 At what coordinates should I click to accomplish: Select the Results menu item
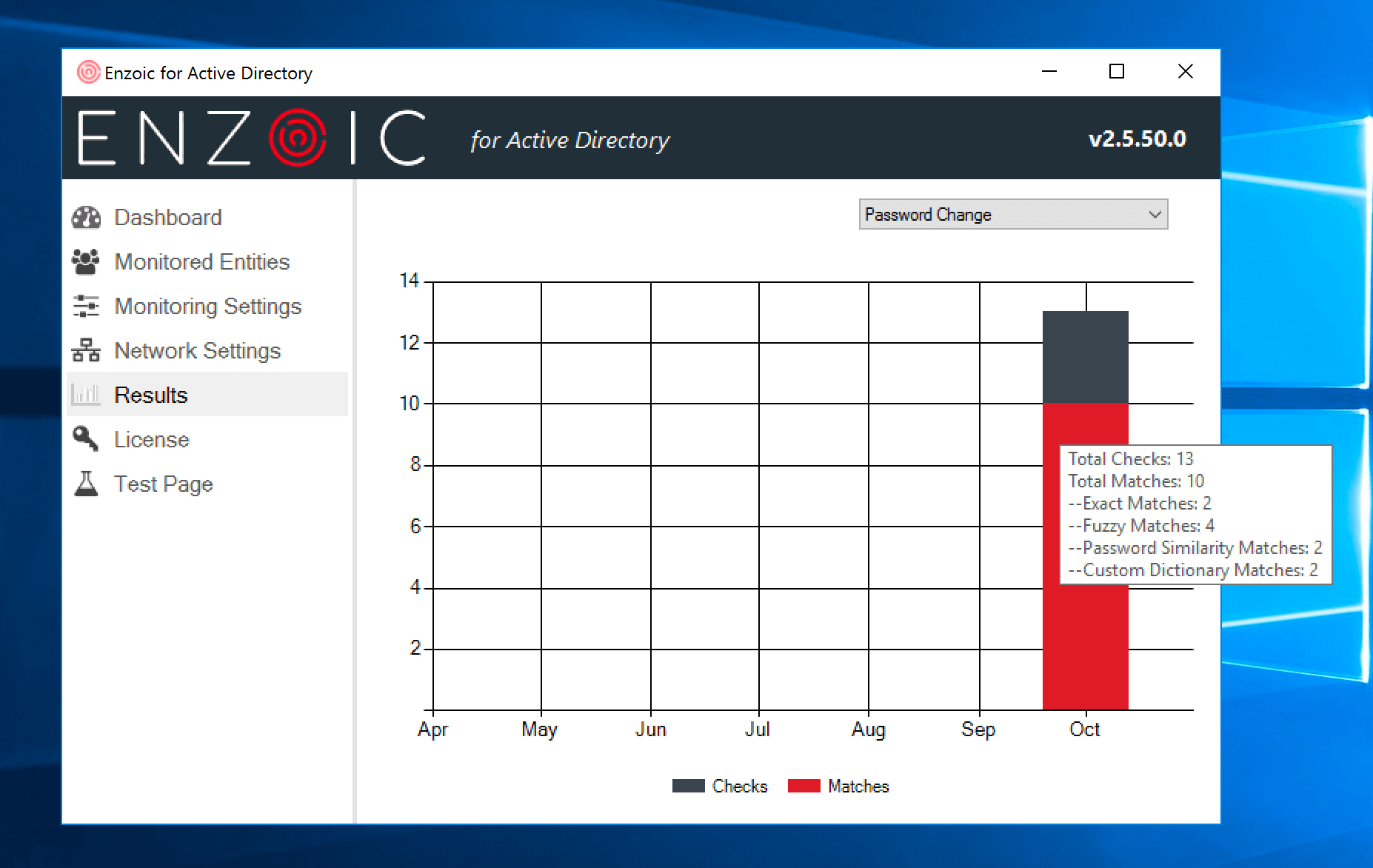pos(207,395)
